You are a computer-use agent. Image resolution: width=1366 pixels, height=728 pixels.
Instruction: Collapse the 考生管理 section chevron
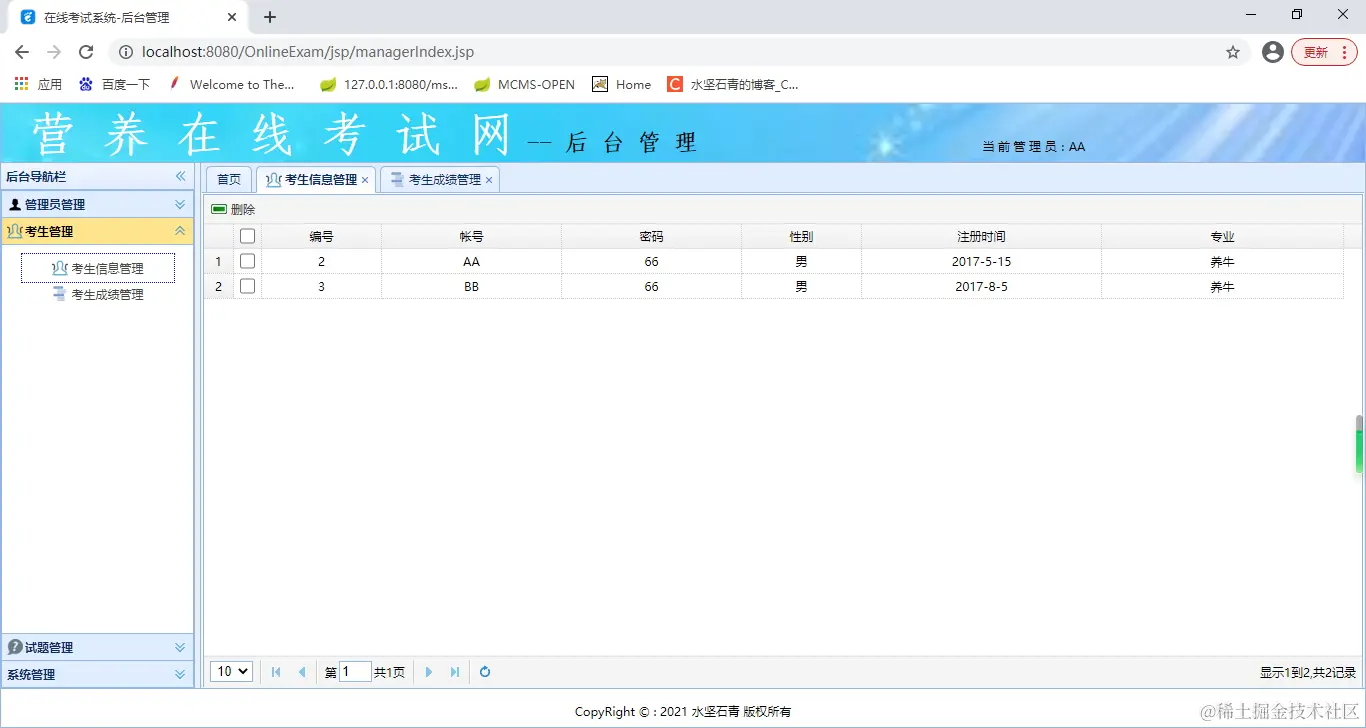pos(180,230)
